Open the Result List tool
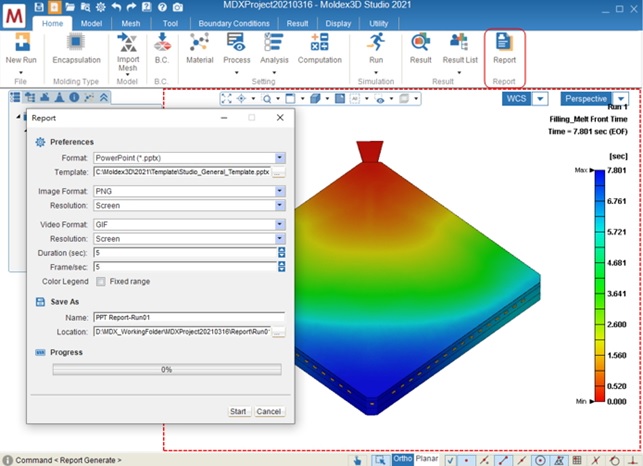 click(x=459, y=45)
